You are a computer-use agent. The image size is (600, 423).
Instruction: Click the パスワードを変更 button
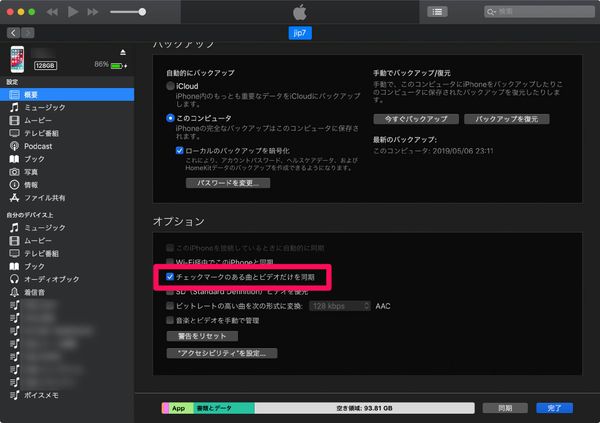tap(228, 183)
